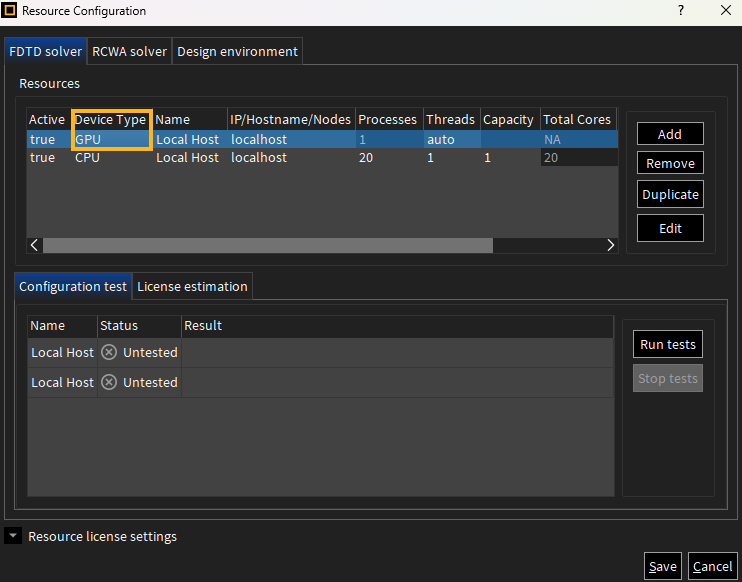
Task: Click the 'true' Active cell in CPU row
Action: (x=49, y=157)
